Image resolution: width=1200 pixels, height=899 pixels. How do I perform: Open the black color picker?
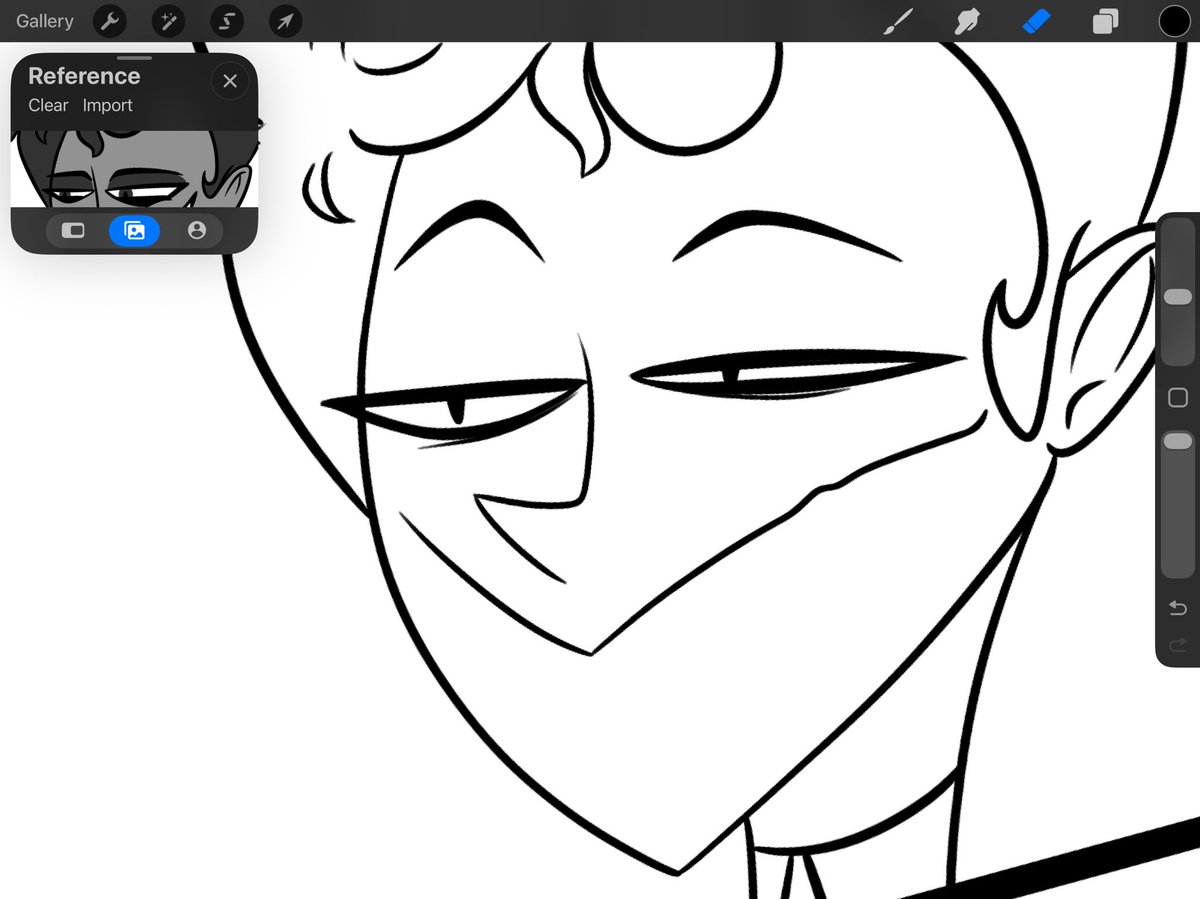[x=1174, y=21]
